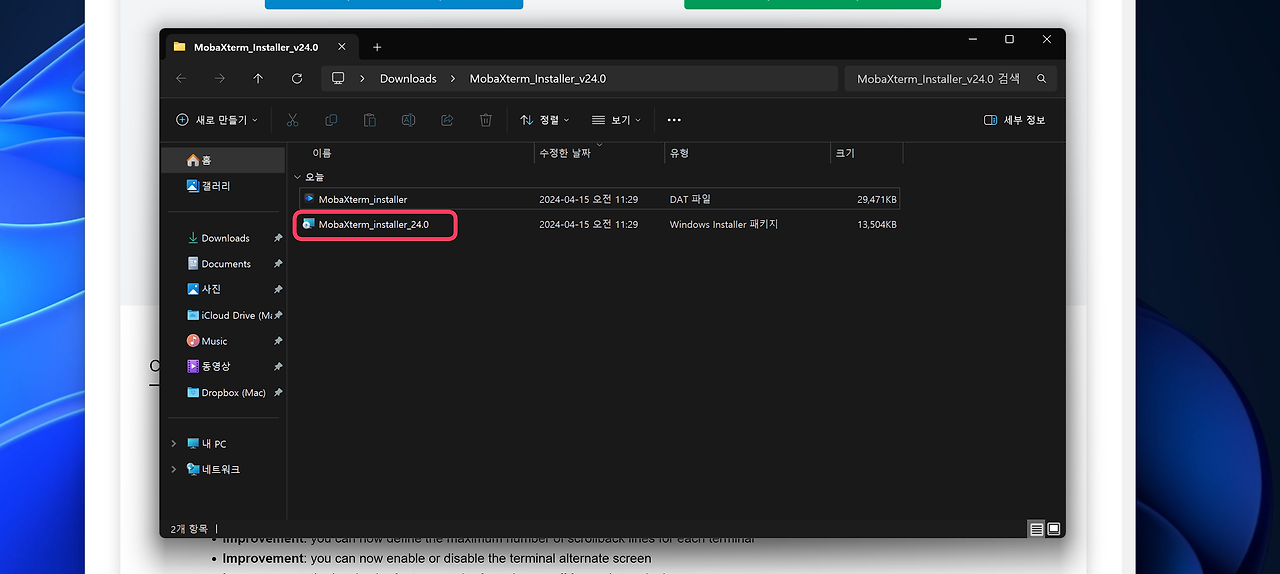Screen dimensions: 1280x574
Task: Toggle 세부 정보 details pane
Action: 1015,120
